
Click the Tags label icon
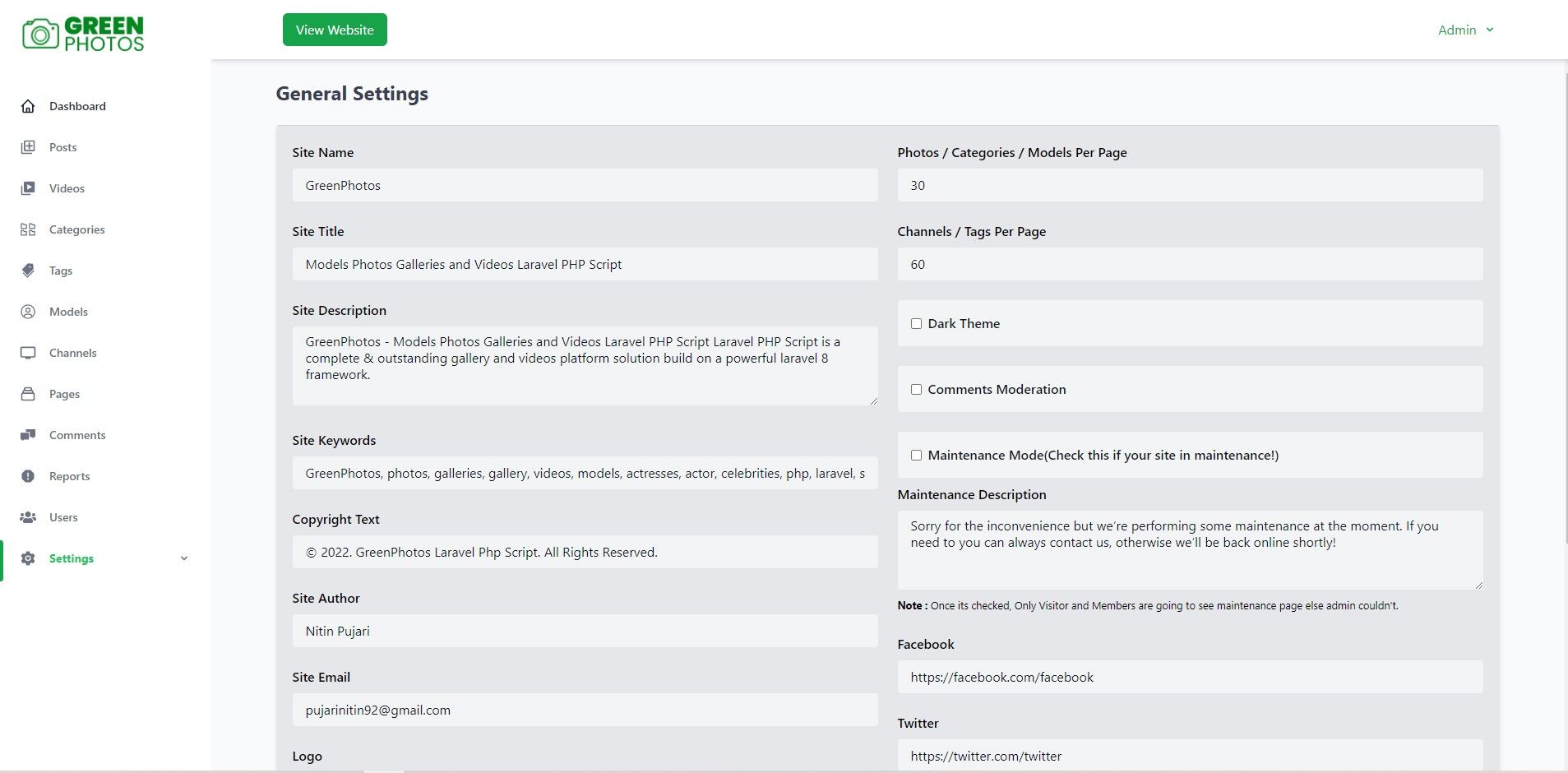28,271
